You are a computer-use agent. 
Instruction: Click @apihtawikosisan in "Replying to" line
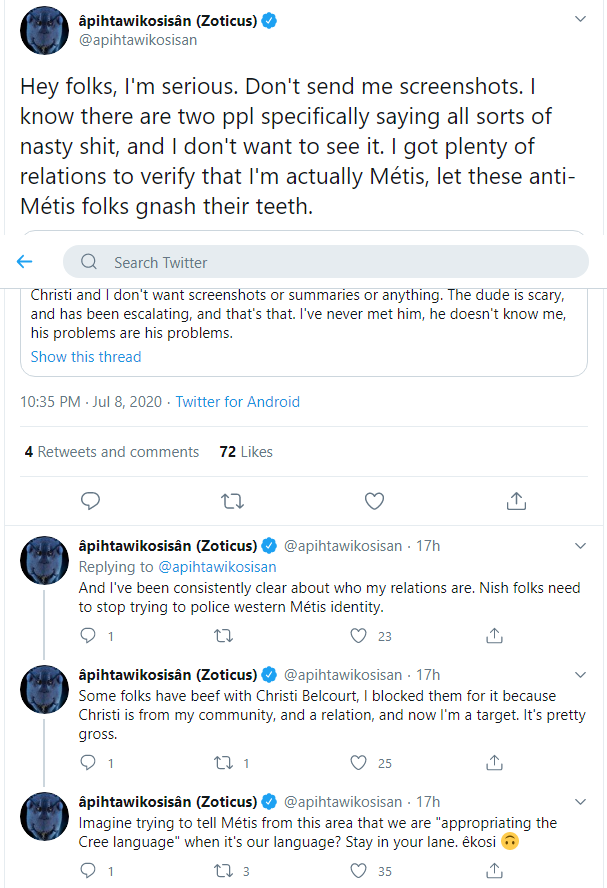209,567
